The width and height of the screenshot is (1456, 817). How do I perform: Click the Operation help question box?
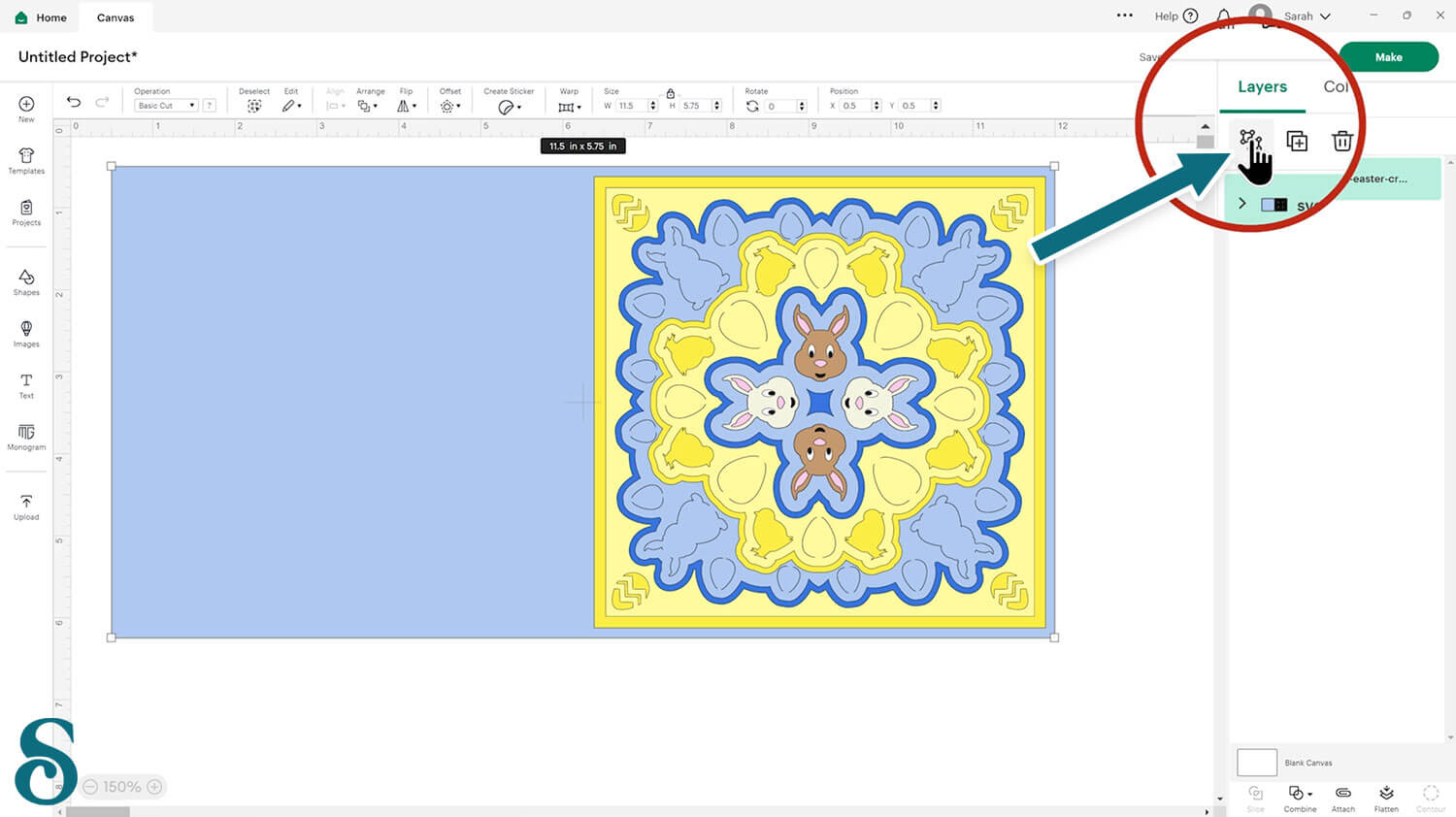point(209,106)
